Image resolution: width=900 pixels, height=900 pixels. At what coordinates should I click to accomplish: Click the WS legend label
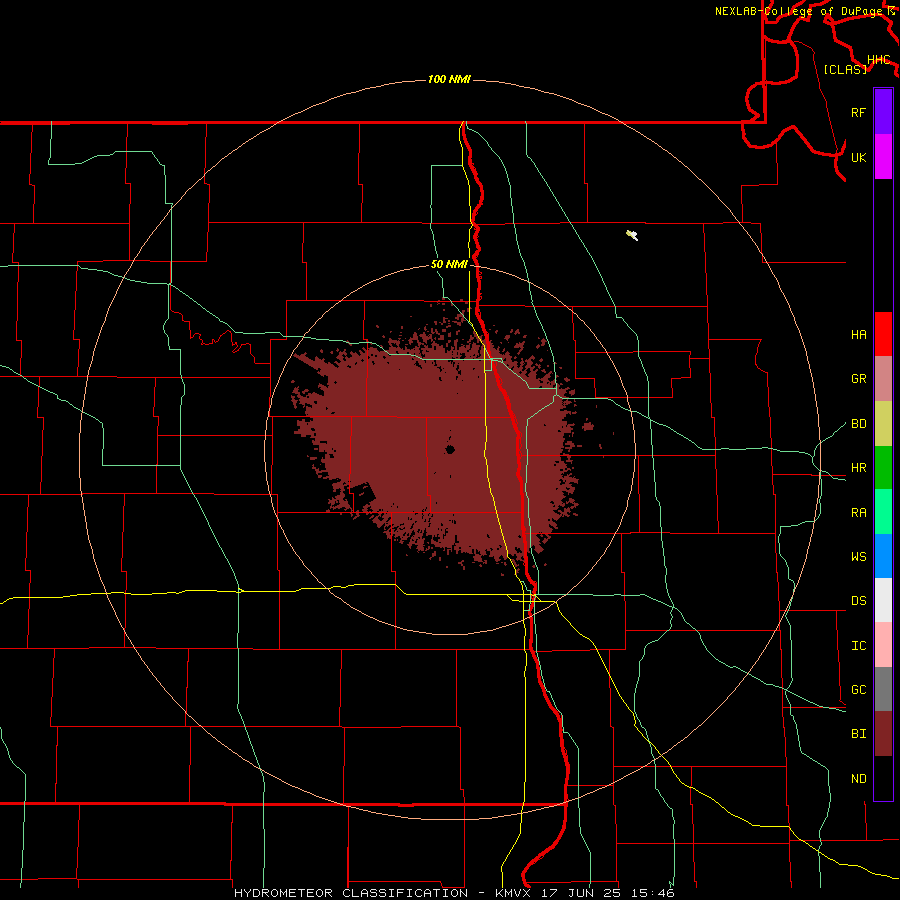pos(859,556)
